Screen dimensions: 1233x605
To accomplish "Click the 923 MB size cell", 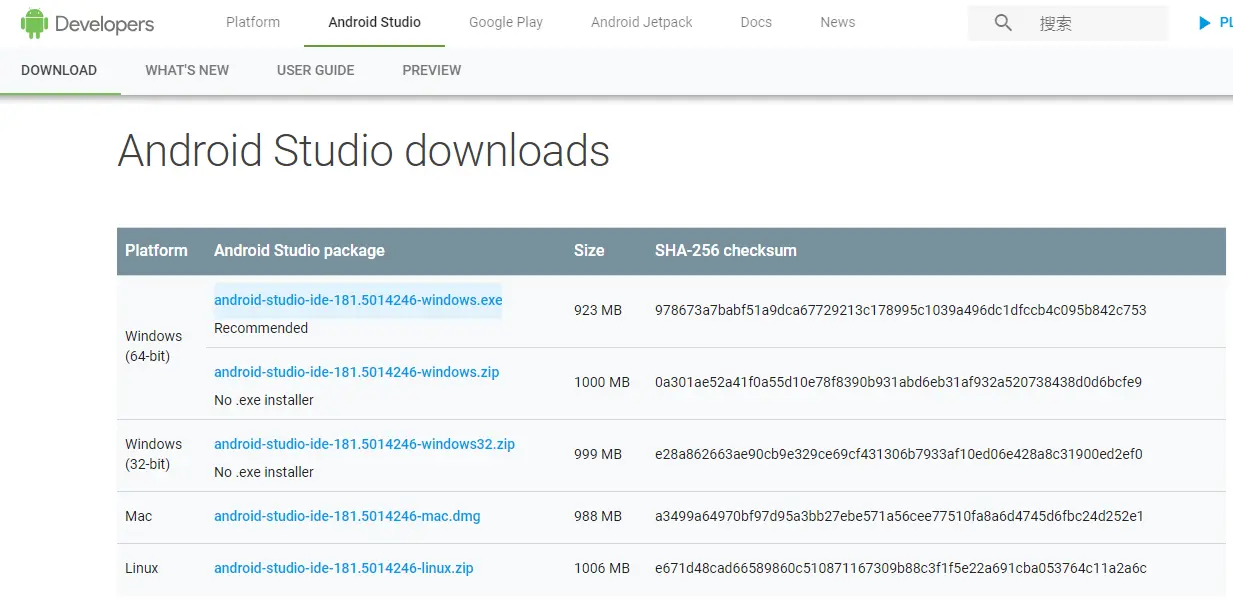I will 598,310.
